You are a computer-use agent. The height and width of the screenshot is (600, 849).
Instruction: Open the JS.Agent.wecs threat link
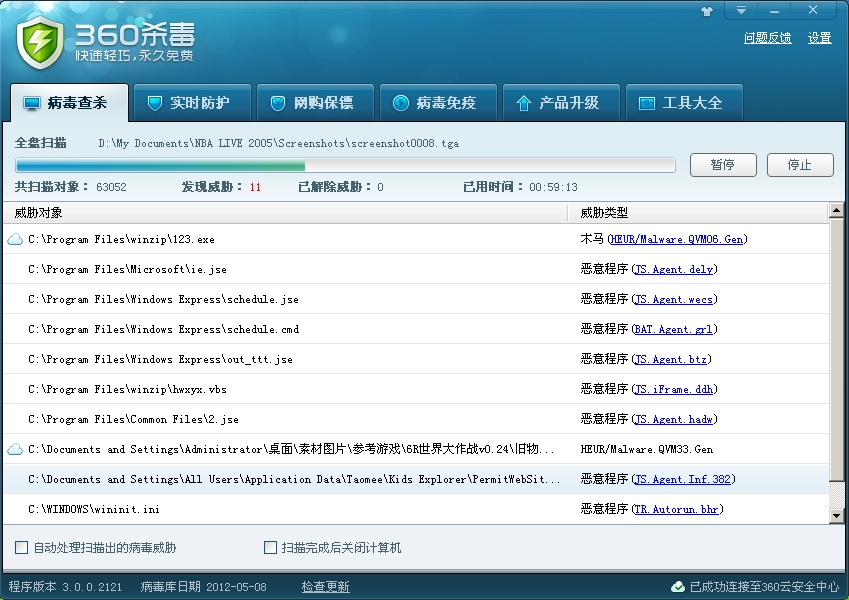(x=674, y=299)
